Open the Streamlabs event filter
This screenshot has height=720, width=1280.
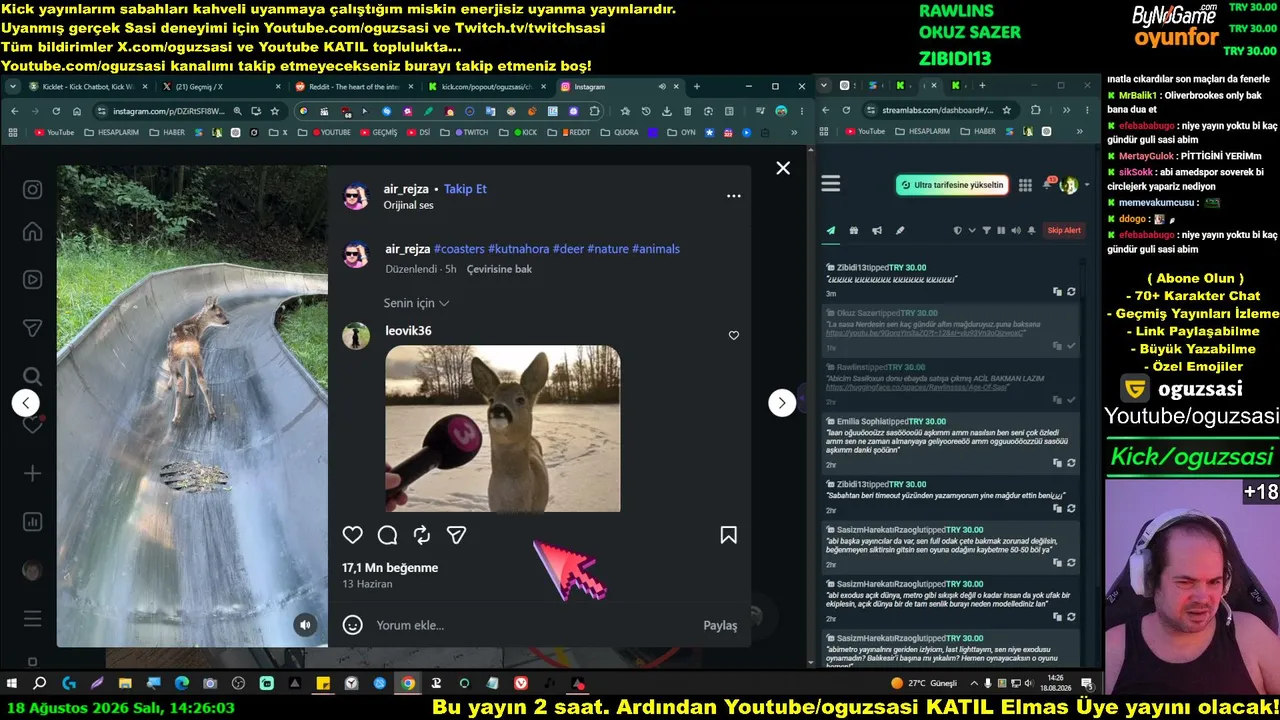point(987,230)
